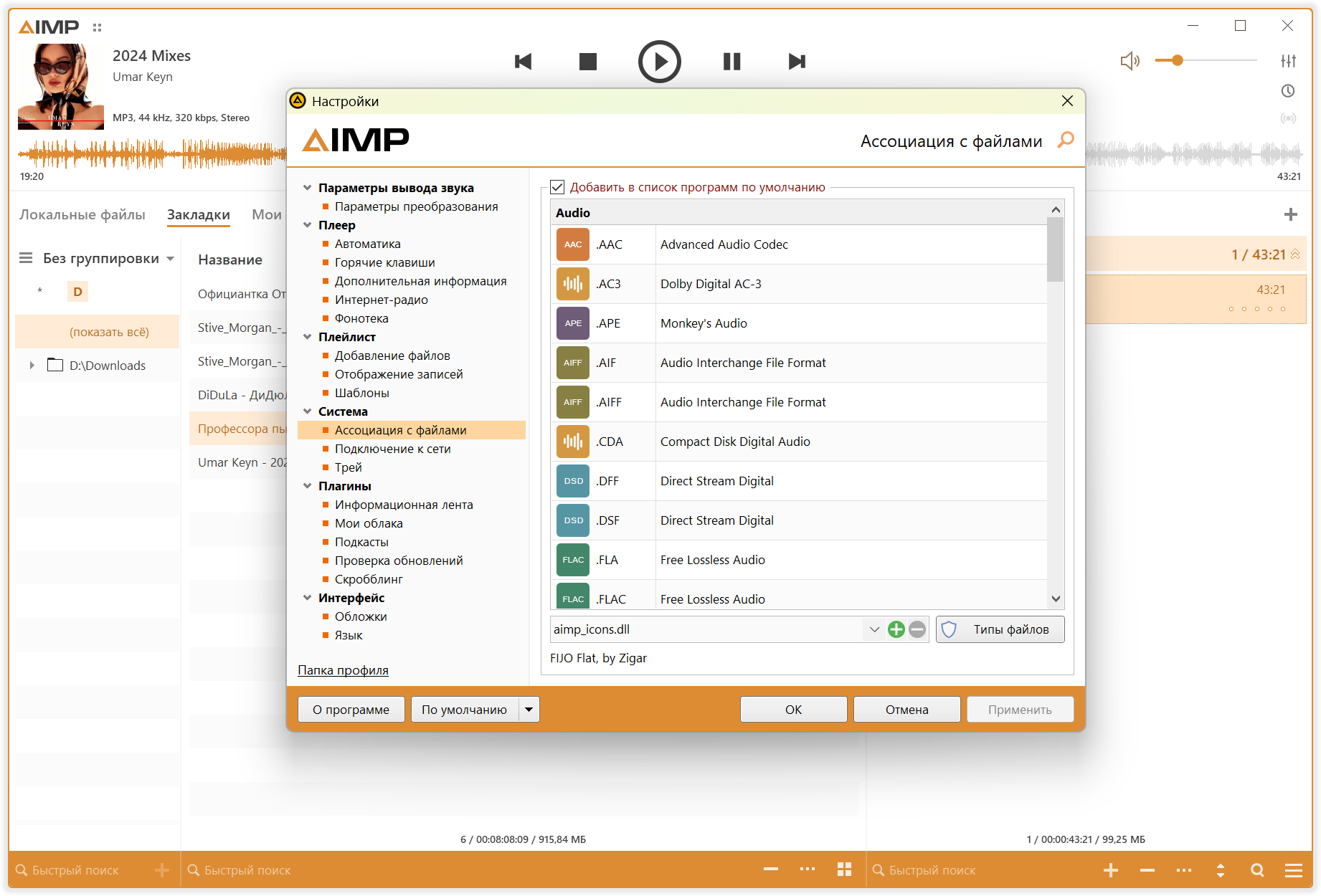1321x896 pixels.
Task: Select the CDA Compact Disk icon
Action: tap(573, 442)
